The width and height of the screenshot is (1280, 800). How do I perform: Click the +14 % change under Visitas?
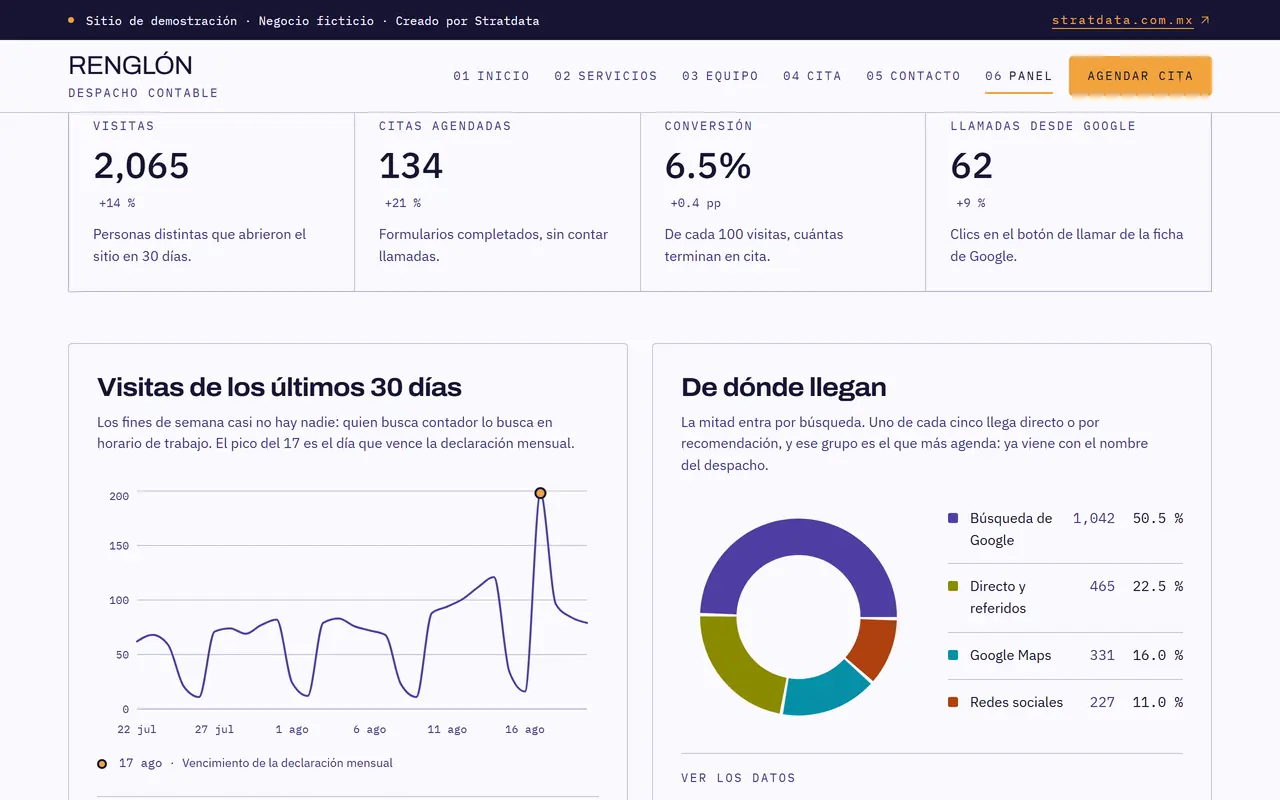tap(117, 203)
